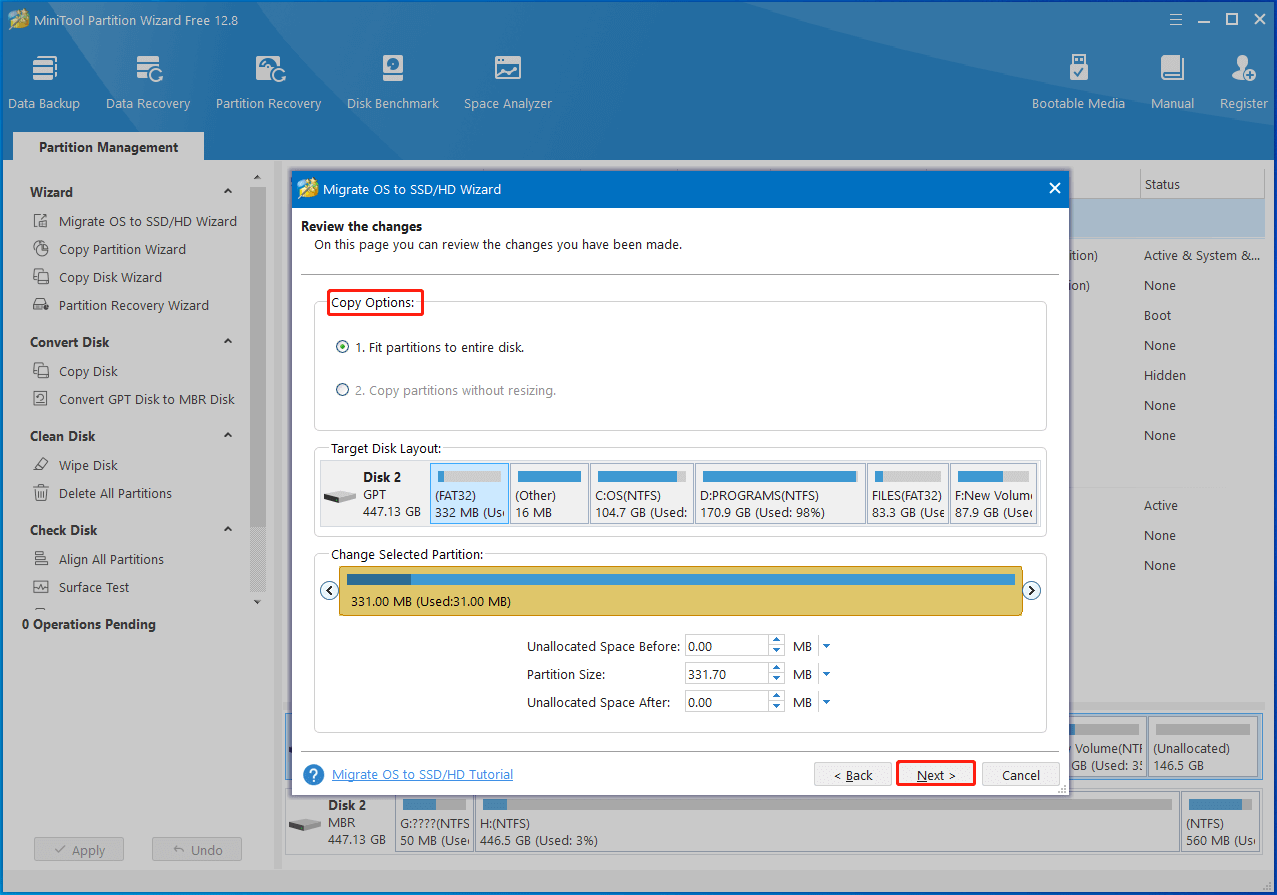
Task: Click Next to continue the wizard
Action: (x=934, y=773)
